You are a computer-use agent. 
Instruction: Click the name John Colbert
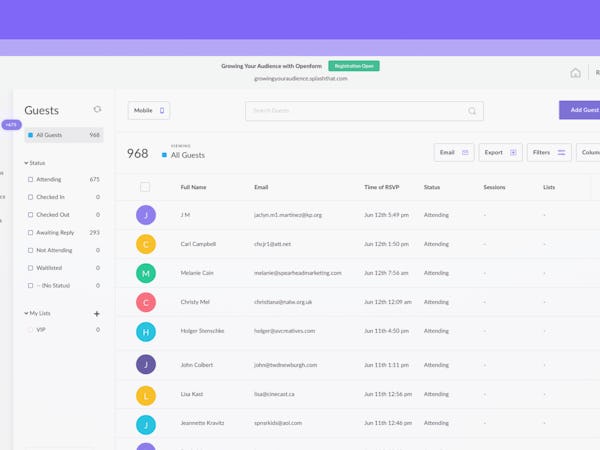197,365
